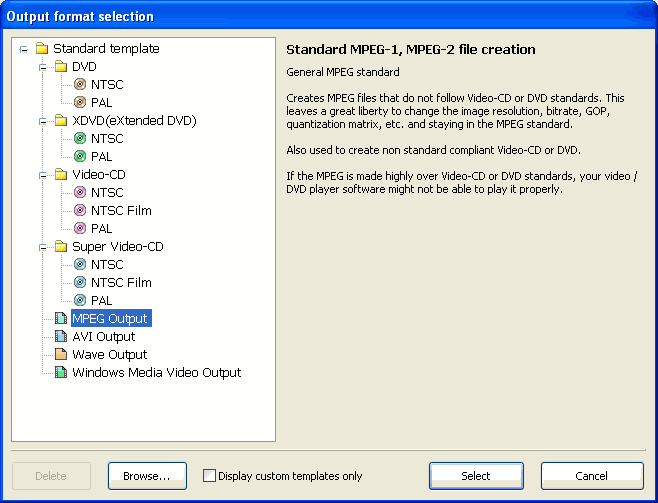Select the DVD PAL disc icon

[80, 102]
